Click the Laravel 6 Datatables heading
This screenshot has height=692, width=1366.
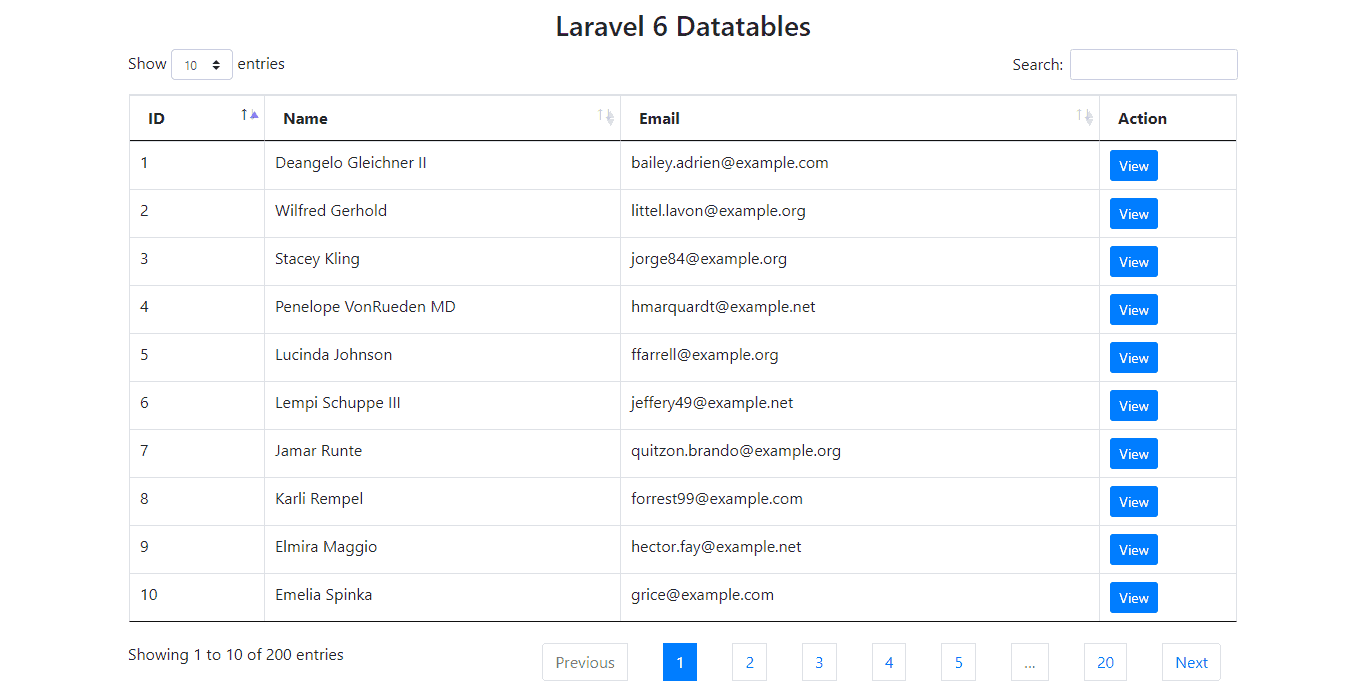click(x=683, y=27)
